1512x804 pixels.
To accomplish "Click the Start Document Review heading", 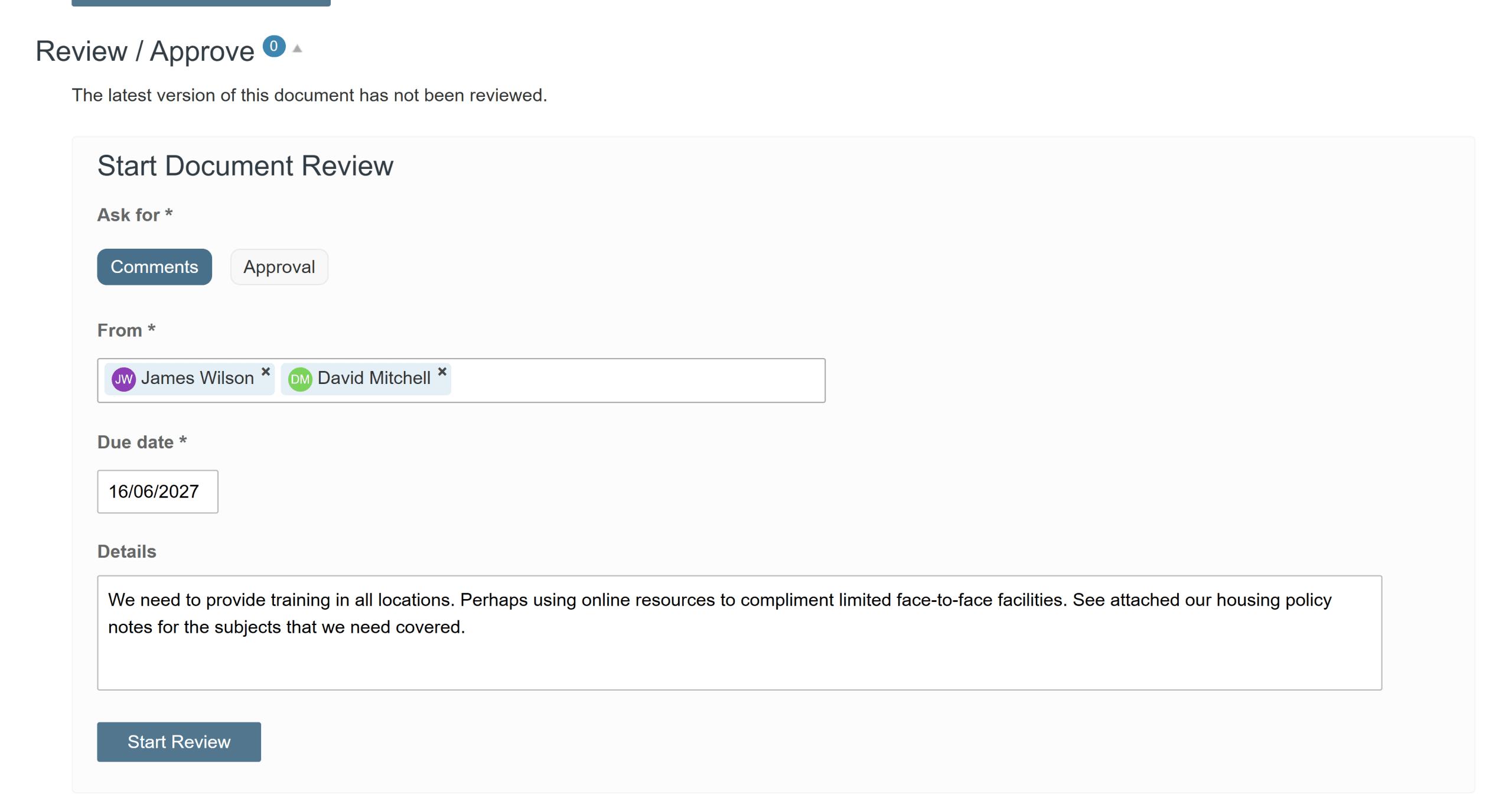I will pos(245,166).
